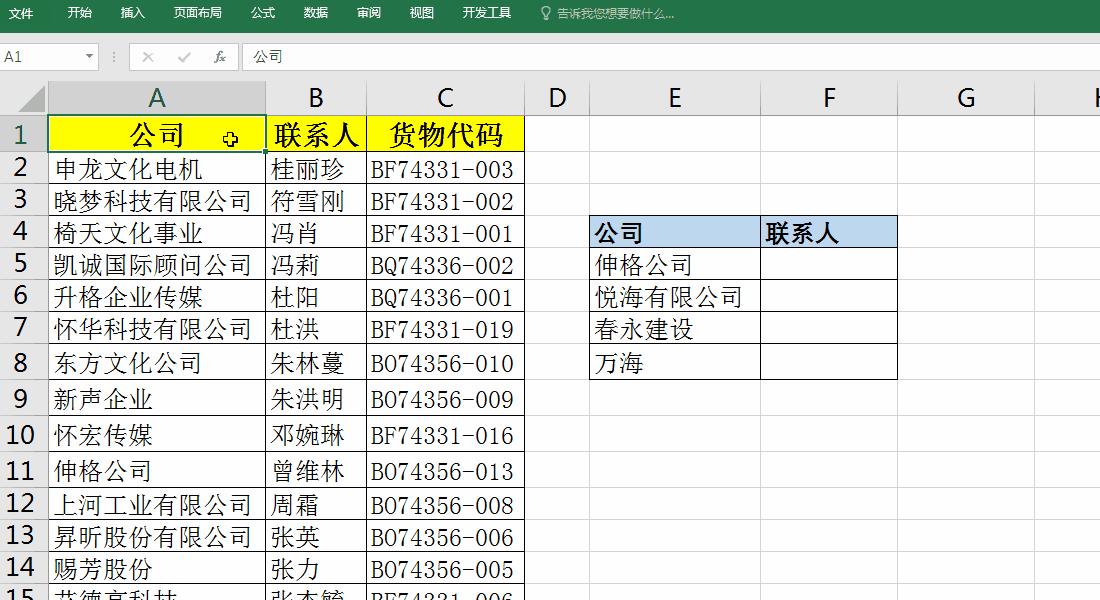Open the 页面布局 ribbon tab
Image resolution: width=1100 pixels, height=600 pixels.
pyautogui.click(x=197, y=14)
